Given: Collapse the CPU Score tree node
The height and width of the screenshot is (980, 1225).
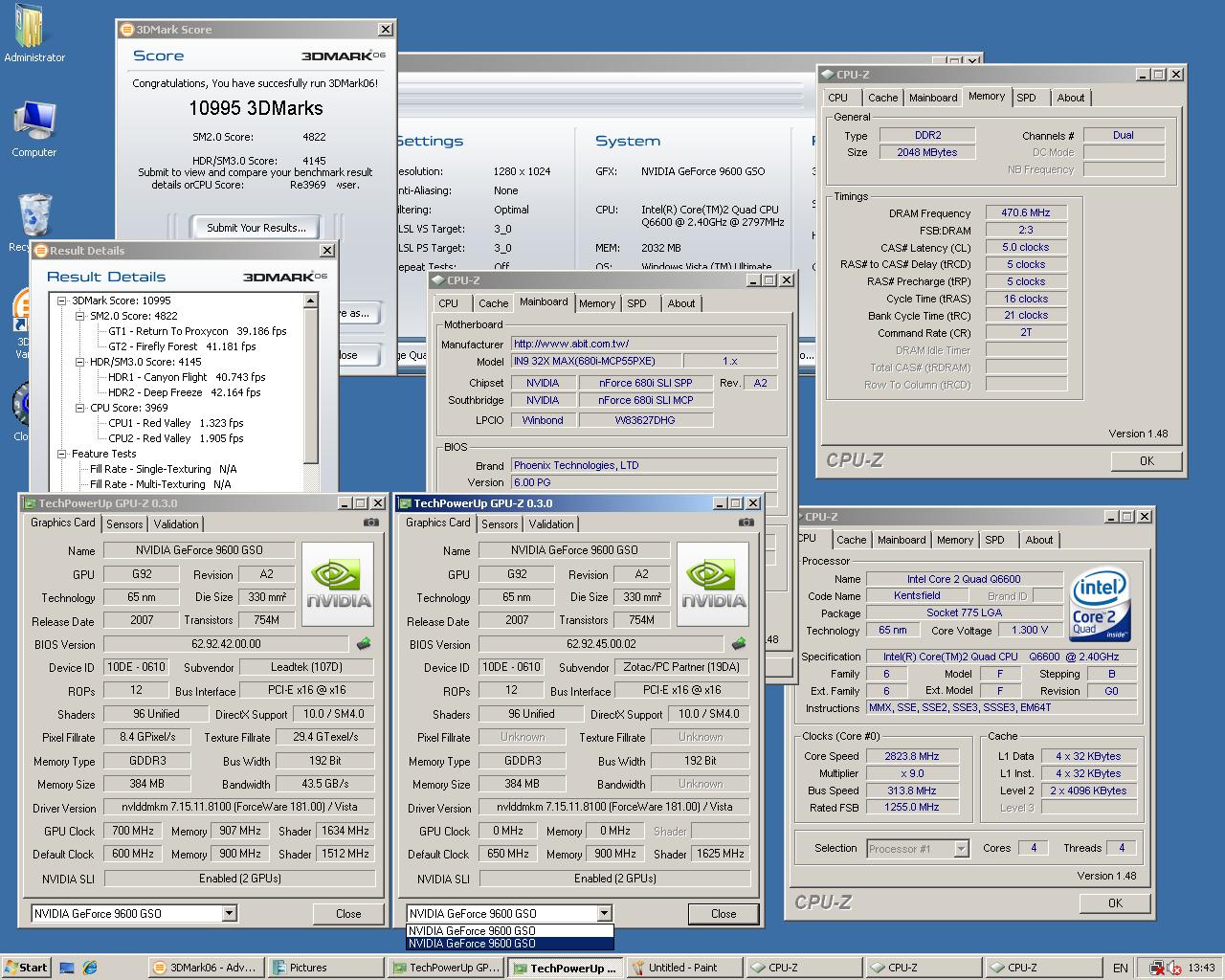Looking at the screenshot, I should pyautogui.click(x=80, y=408).
